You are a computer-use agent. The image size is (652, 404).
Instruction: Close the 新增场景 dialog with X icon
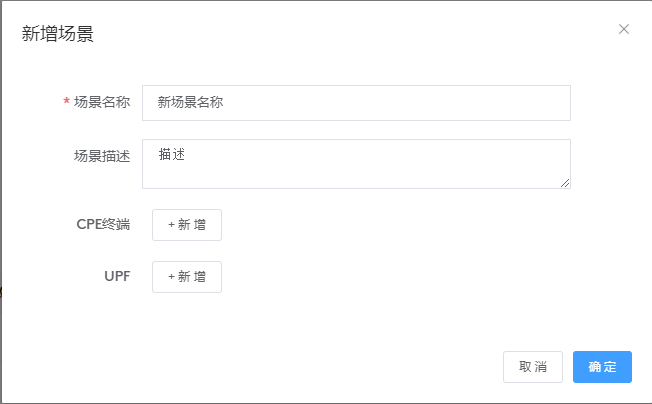click(x=624, y=29)
